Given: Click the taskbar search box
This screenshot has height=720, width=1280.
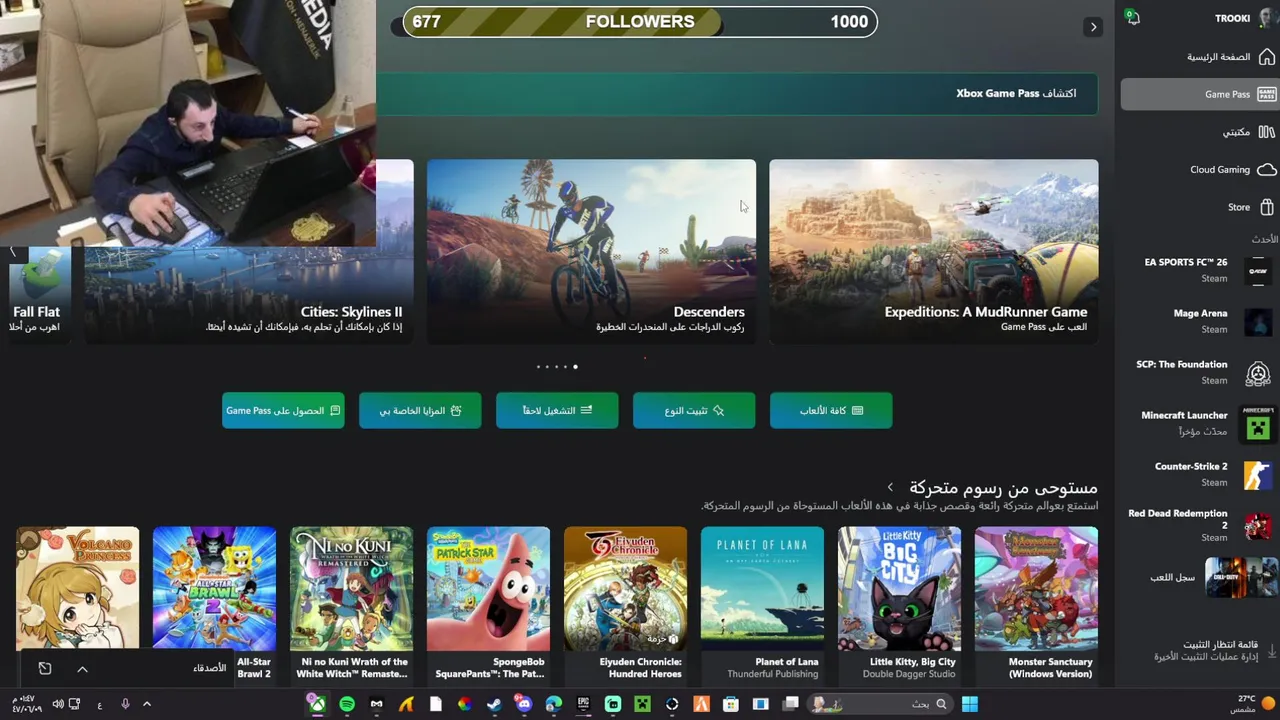Looking at the screenshot, I should (x=878, y=704).
